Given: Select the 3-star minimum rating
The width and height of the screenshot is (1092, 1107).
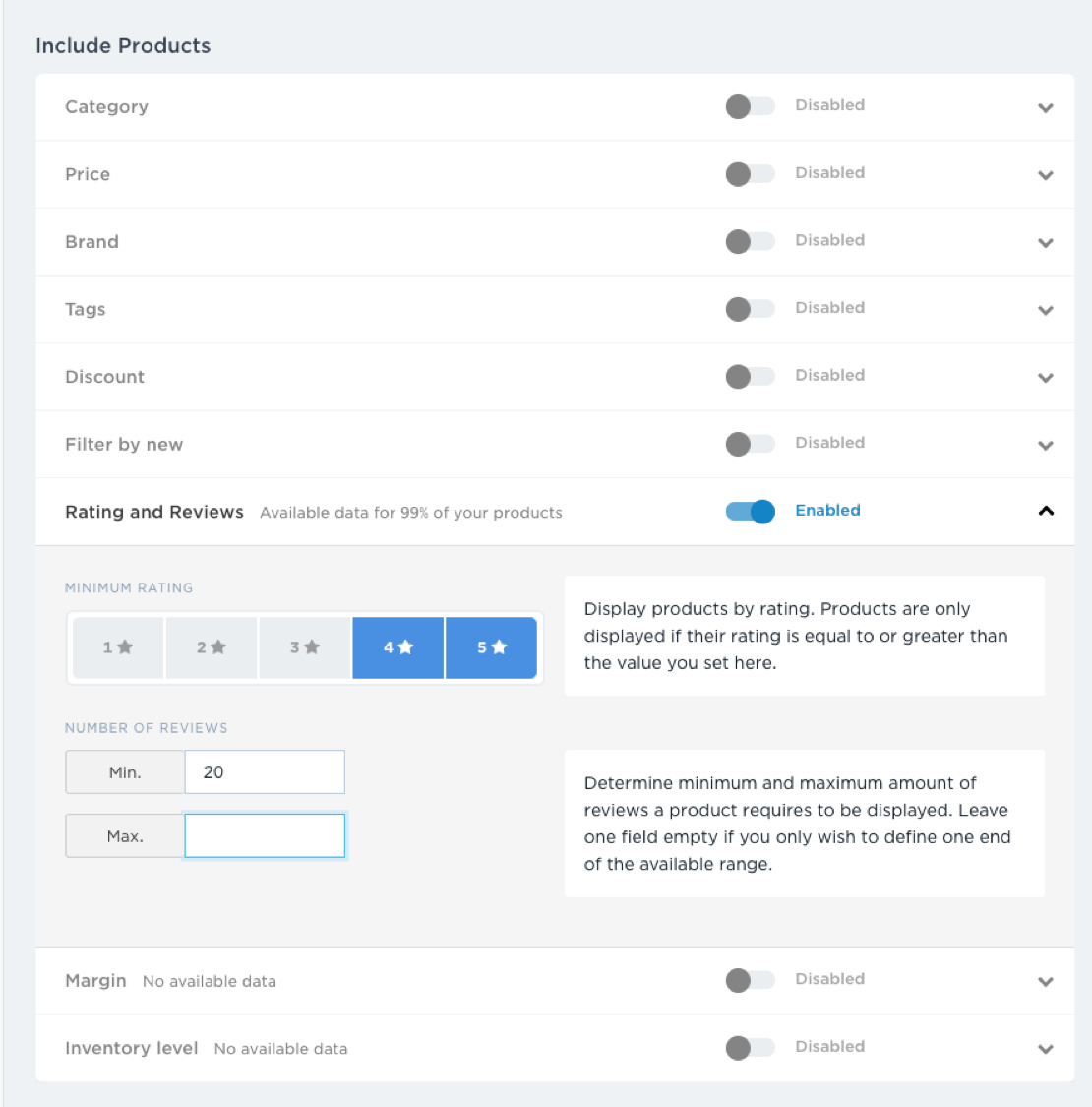Looking at the screenshot, I should [304, 647].
